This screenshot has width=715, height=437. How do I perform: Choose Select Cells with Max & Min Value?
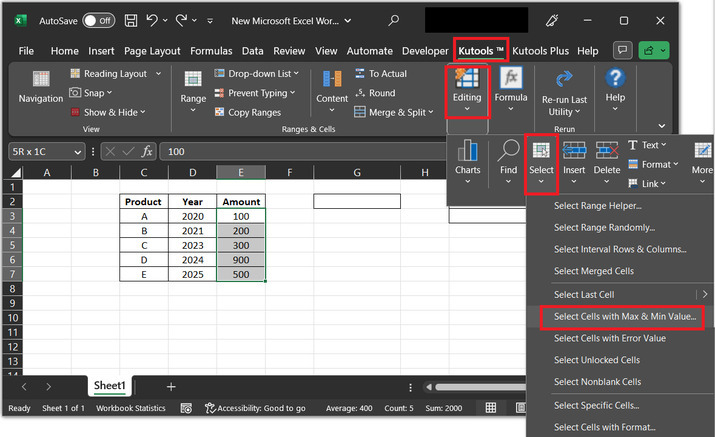(621, 316)
